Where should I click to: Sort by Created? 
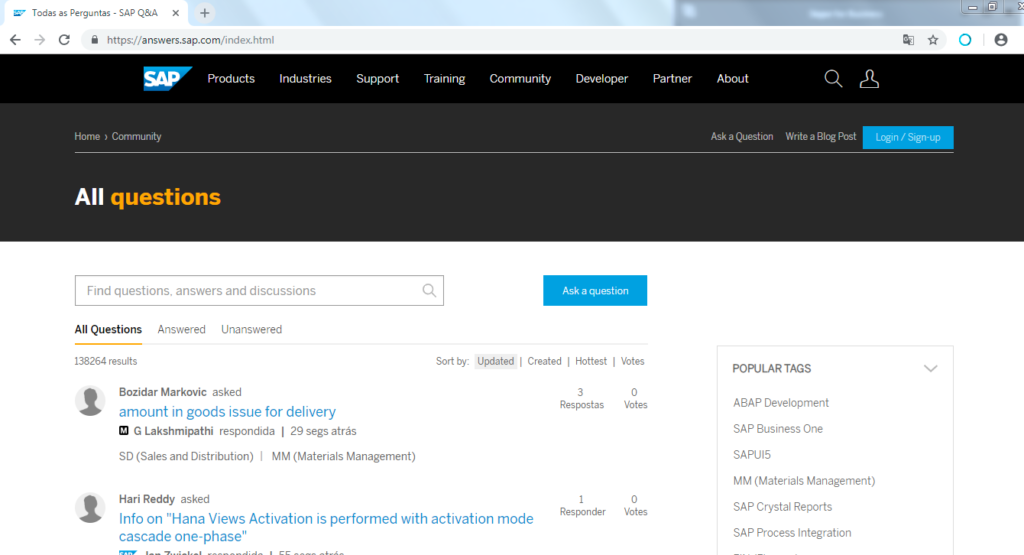tap(544, 361)
